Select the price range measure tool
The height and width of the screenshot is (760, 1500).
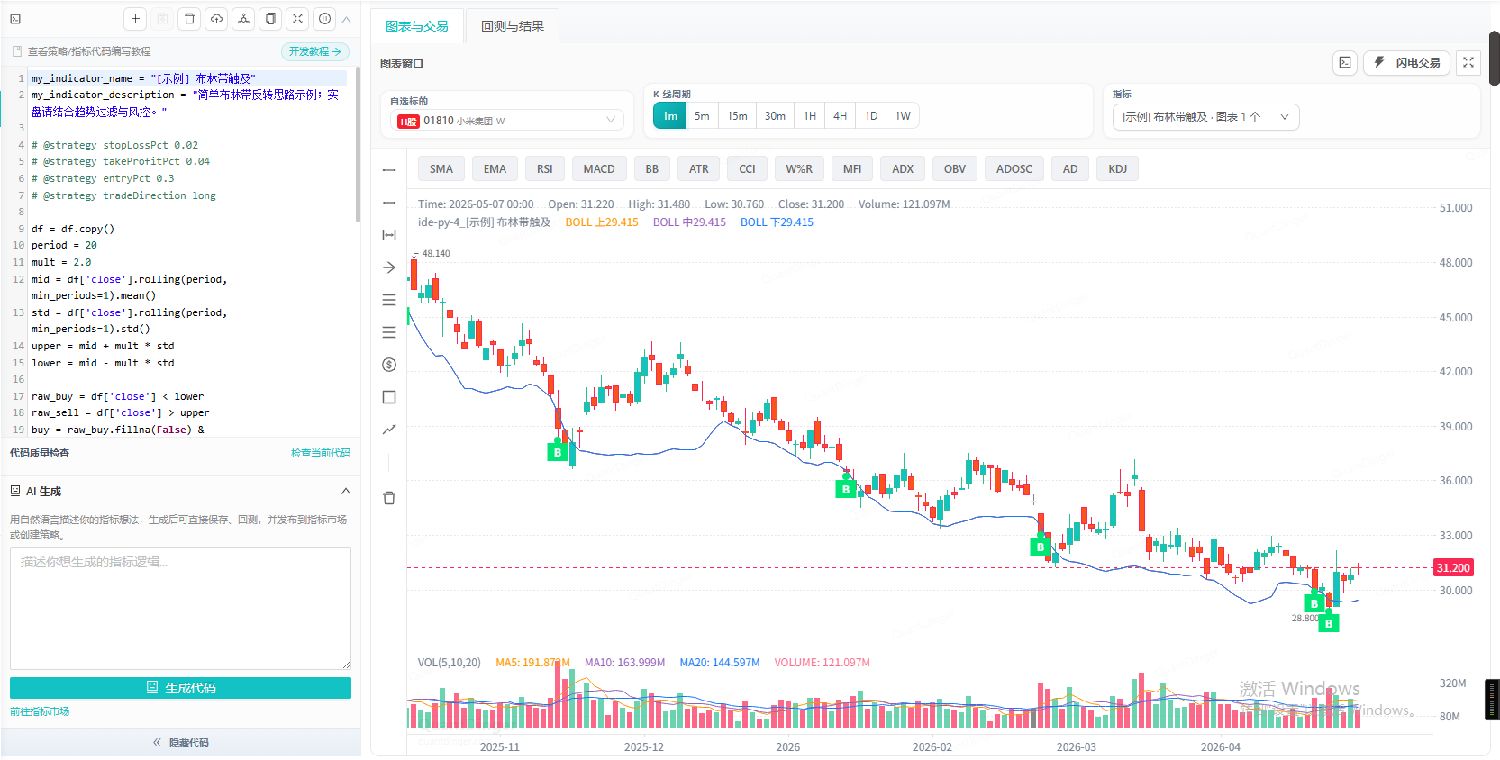point(389,235)
